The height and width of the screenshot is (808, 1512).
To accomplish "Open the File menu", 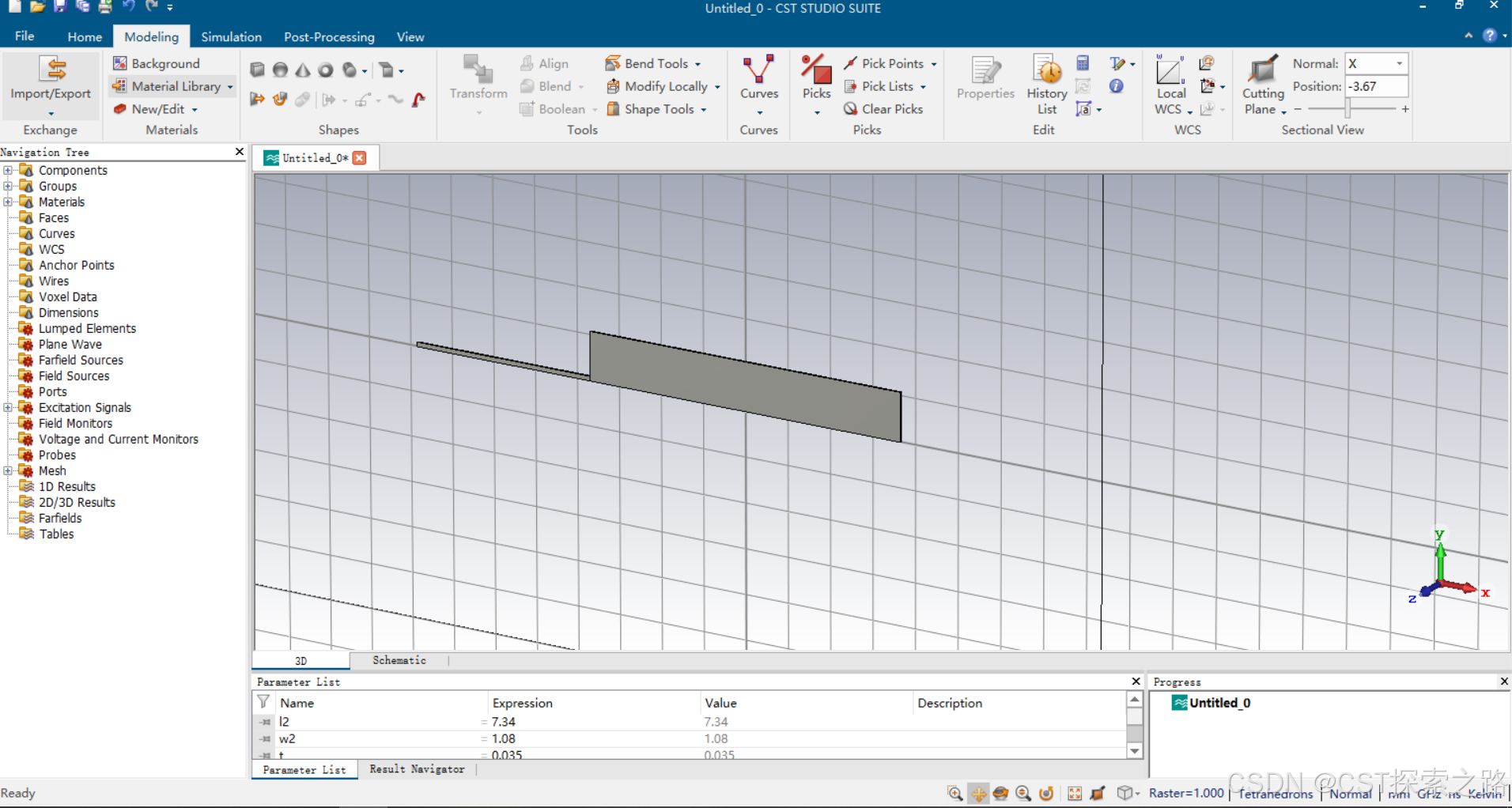I will (25, 36).
